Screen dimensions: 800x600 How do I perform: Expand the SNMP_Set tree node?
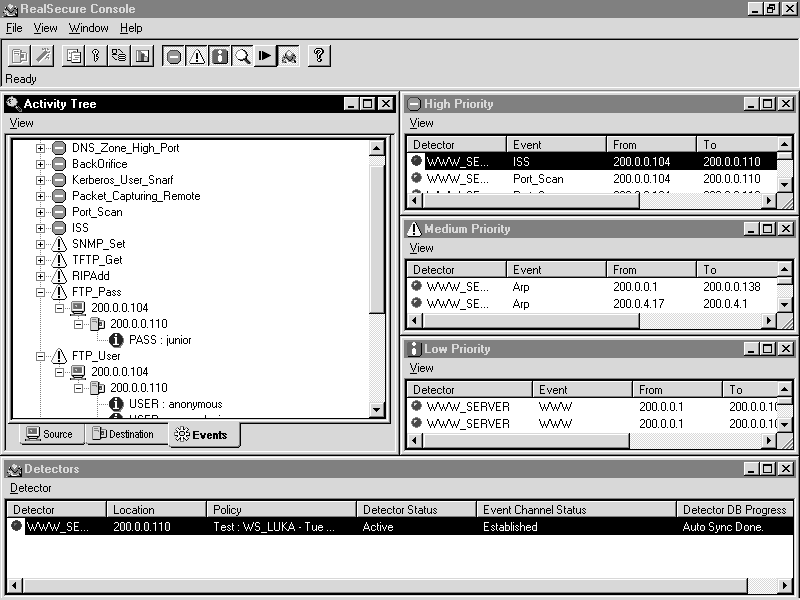41,244
